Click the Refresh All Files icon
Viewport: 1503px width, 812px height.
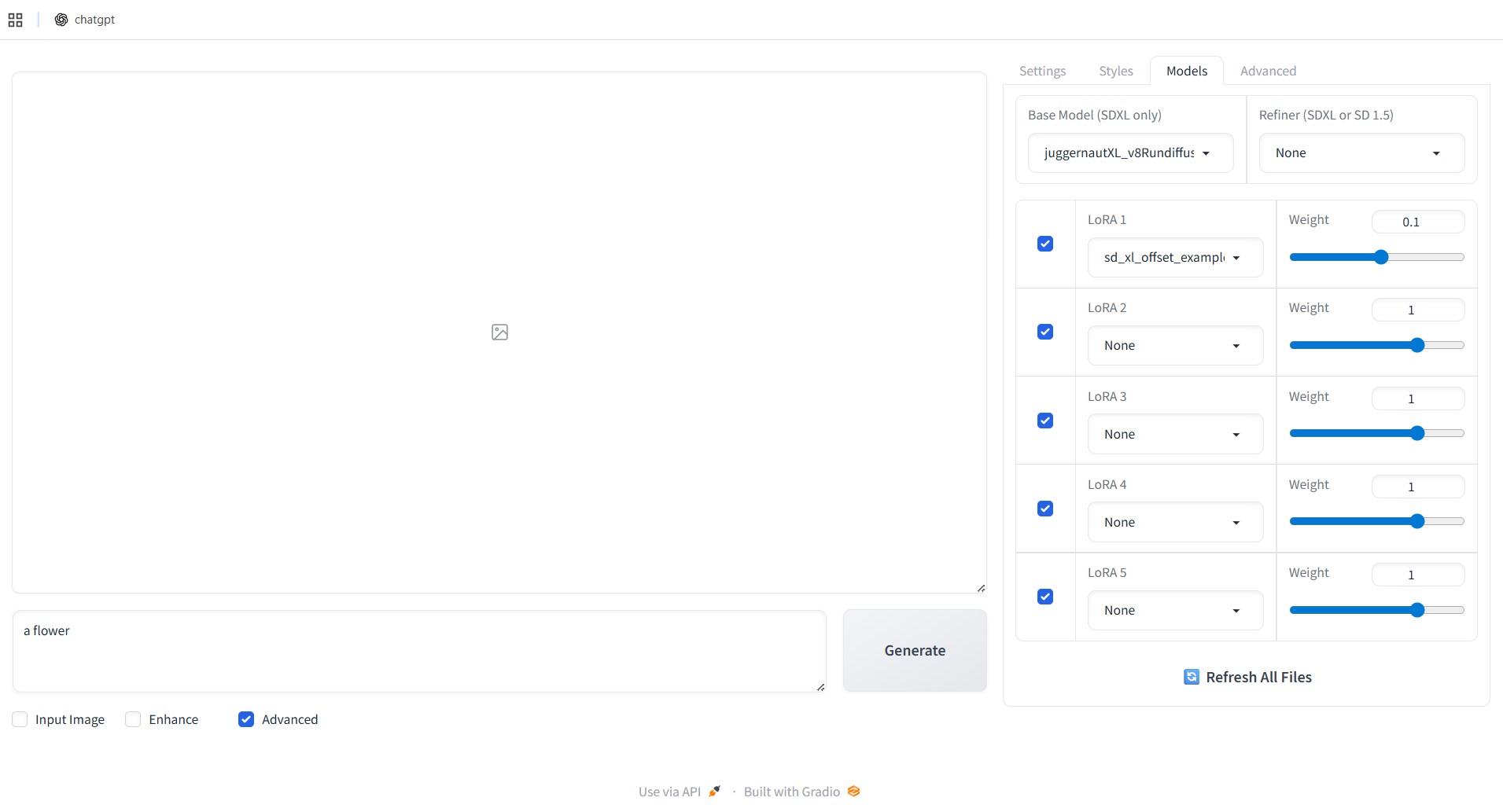pyautogui.click(x=1192, y=677)
